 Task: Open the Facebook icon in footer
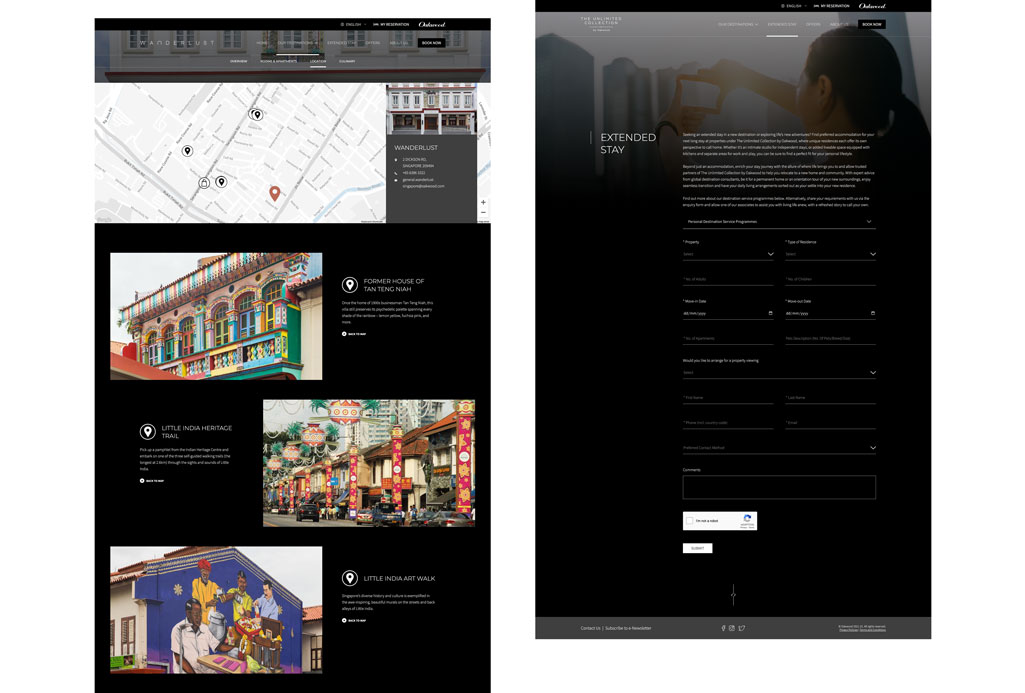[x=723, y=628]
